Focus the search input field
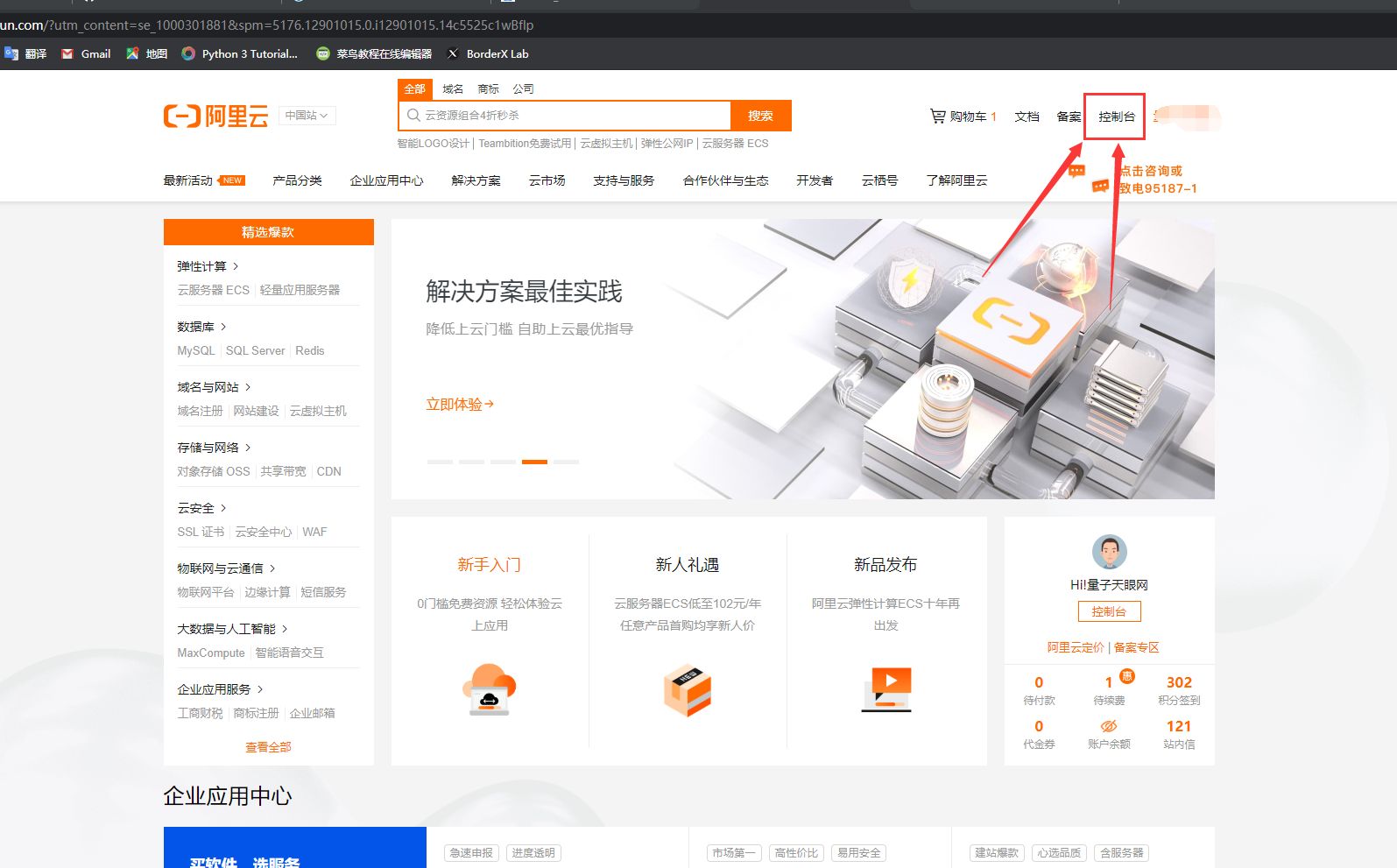The height and width of the screenshot is (868, 1397). click(565, 116)
